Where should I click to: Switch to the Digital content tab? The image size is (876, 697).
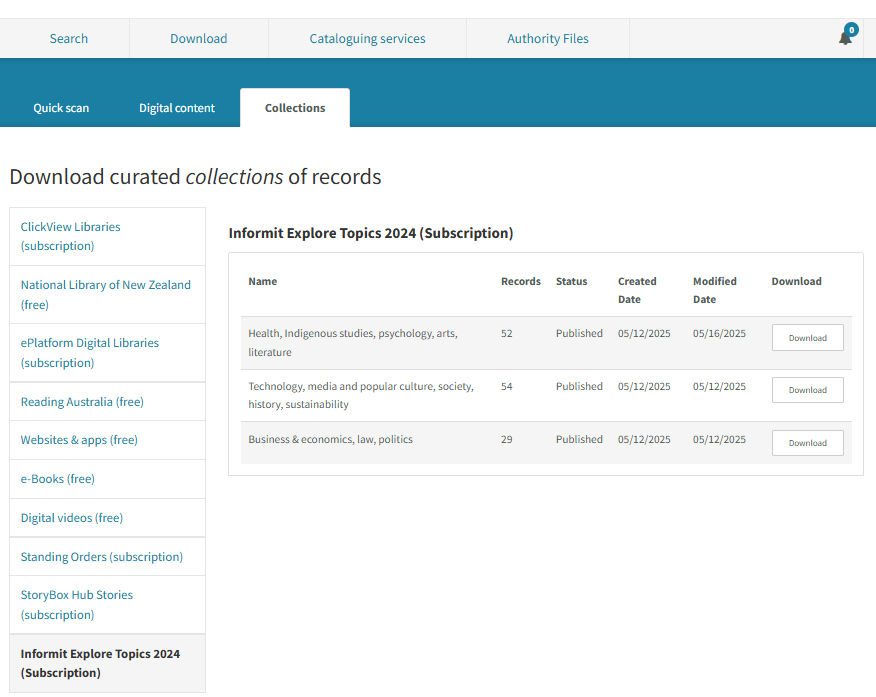(177, 108)
